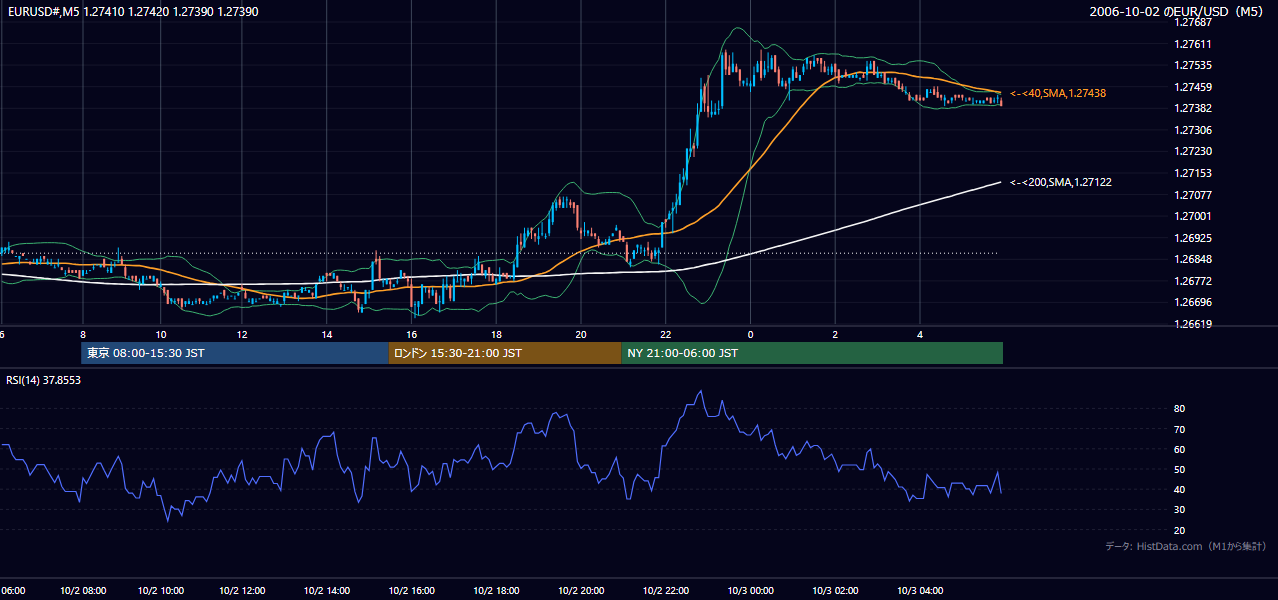Click the 10/2 16:00 time axis label
This screenshot has height=600, width=1278.
tap(410, 591)
